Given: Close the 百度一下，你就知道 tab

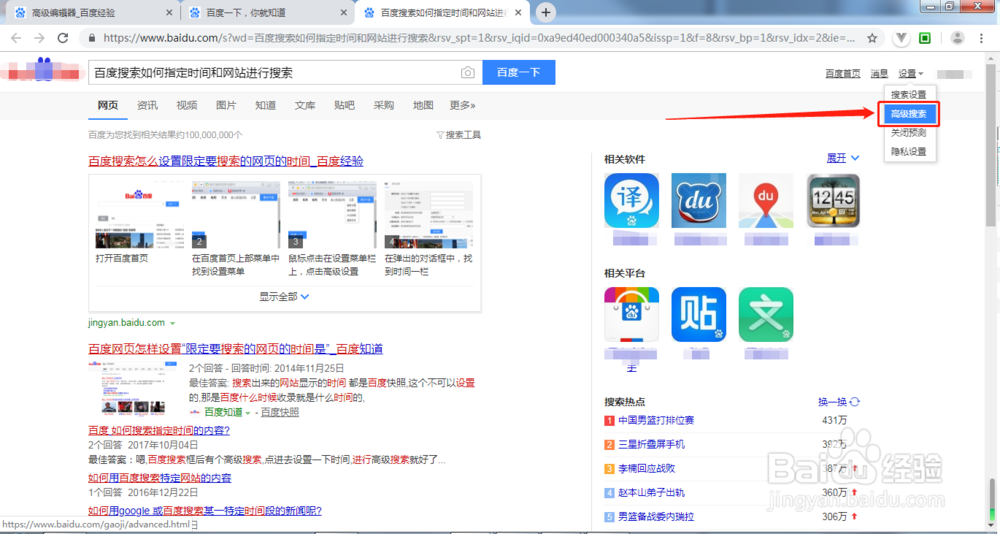Looking at the screenshot, I should (x=344, y=13).
